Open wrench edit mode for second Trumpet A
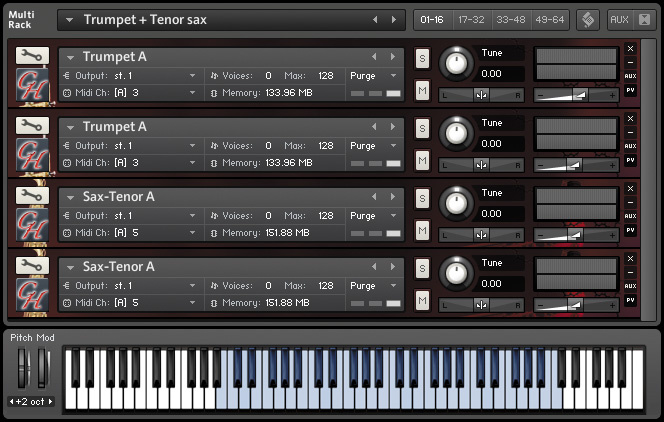The height and width of the screenshot is (422, 664). tap(32, 125)
